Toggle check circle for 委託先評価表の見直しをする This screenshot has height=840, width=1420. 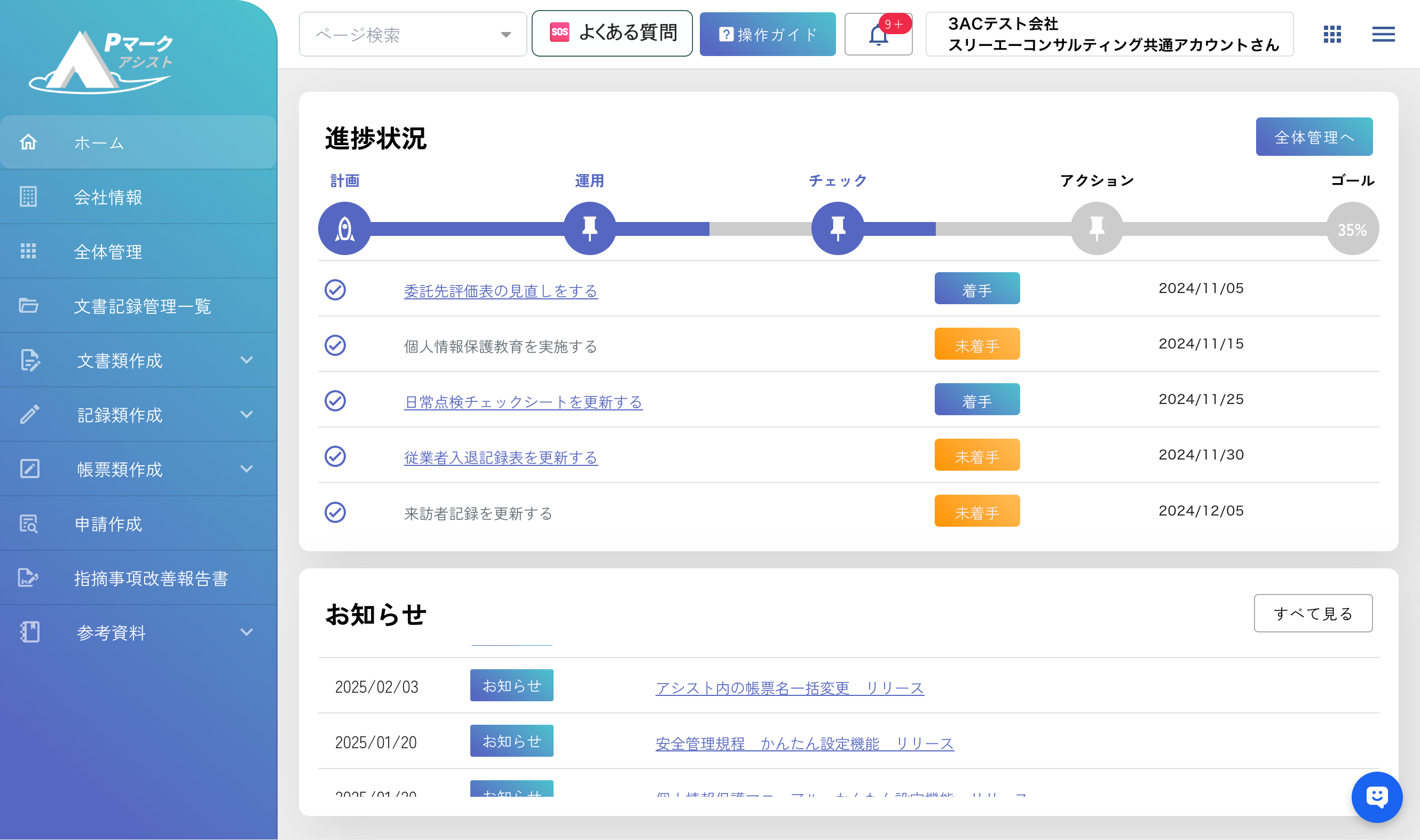(335, 290)
